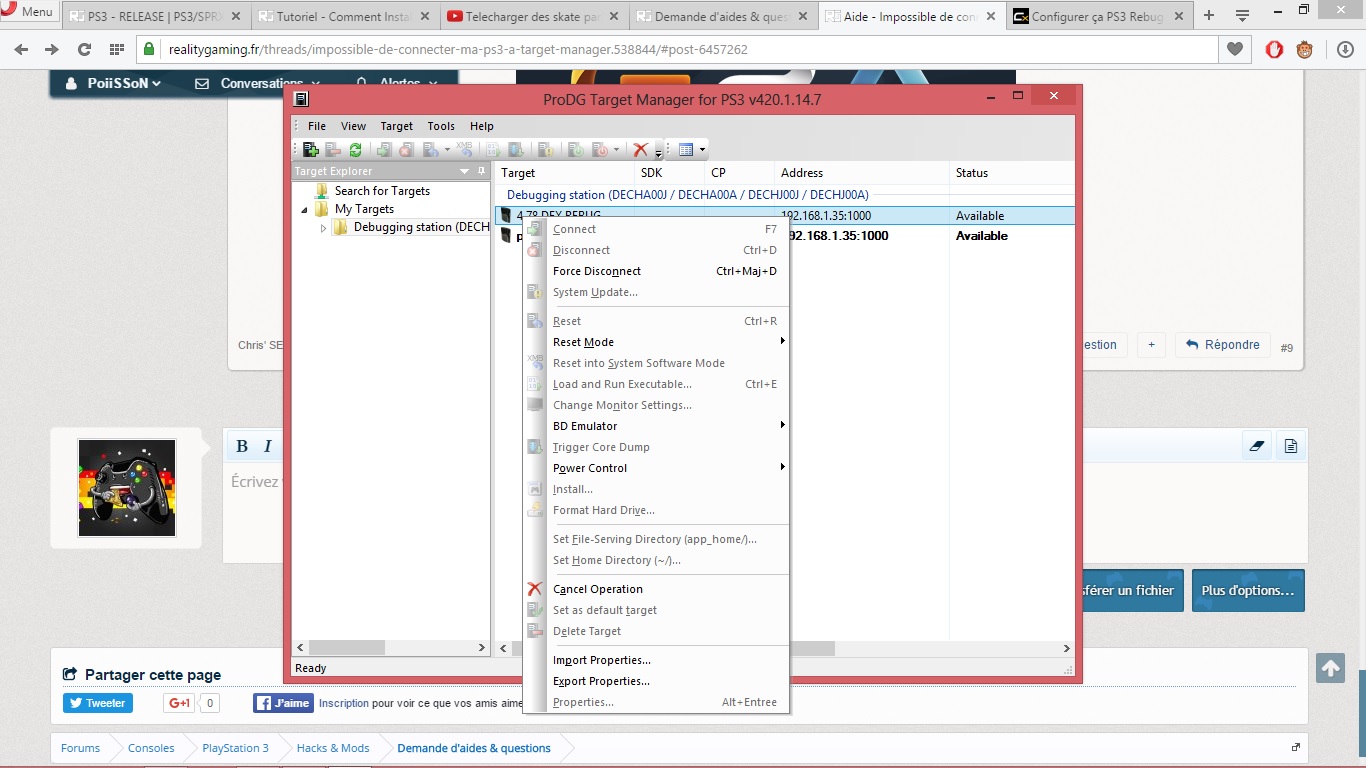Viewport: 1366px width, 768px height.
Task: Click the Disconnect toolbar icon
Action: (406, 150)
